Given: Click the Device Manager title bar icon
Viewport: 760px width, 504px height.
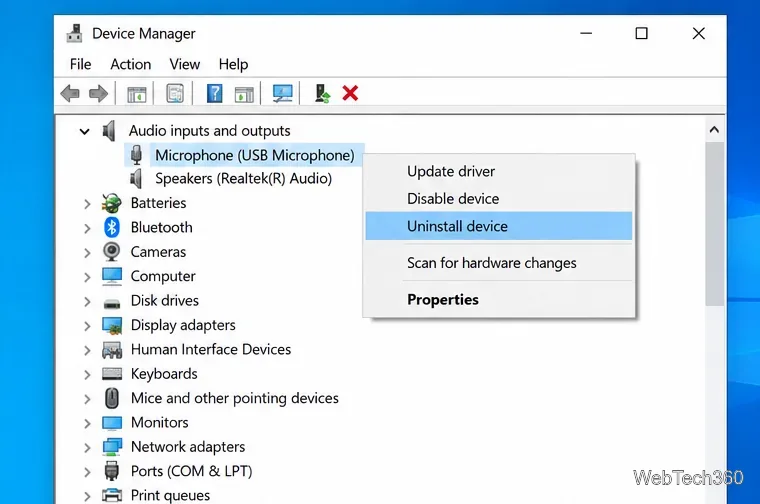Looking at the screenshot, I should tap(74, 33).
